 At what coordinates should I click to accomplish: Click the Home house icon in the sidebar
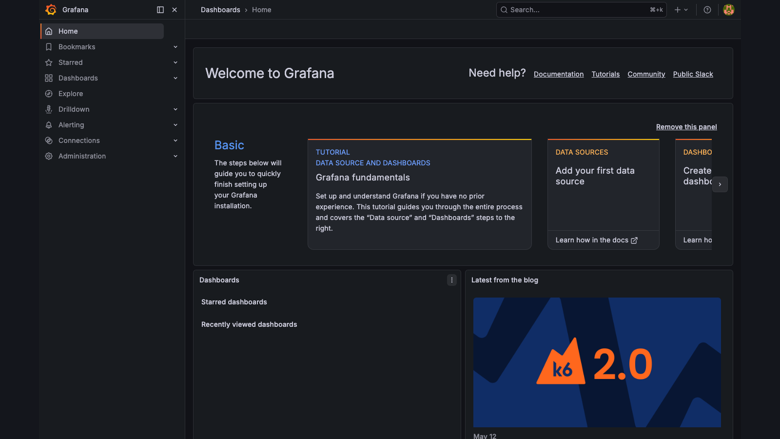pos(49,31)
